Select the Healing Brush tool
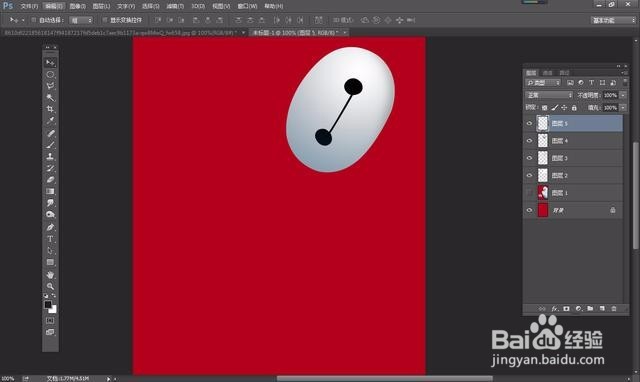 (50, 133)
